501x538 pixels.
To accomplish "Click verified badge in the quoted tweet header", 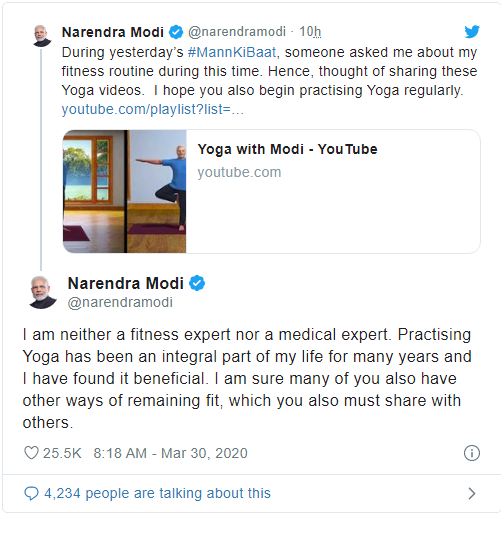I will [x=176, y=32].
